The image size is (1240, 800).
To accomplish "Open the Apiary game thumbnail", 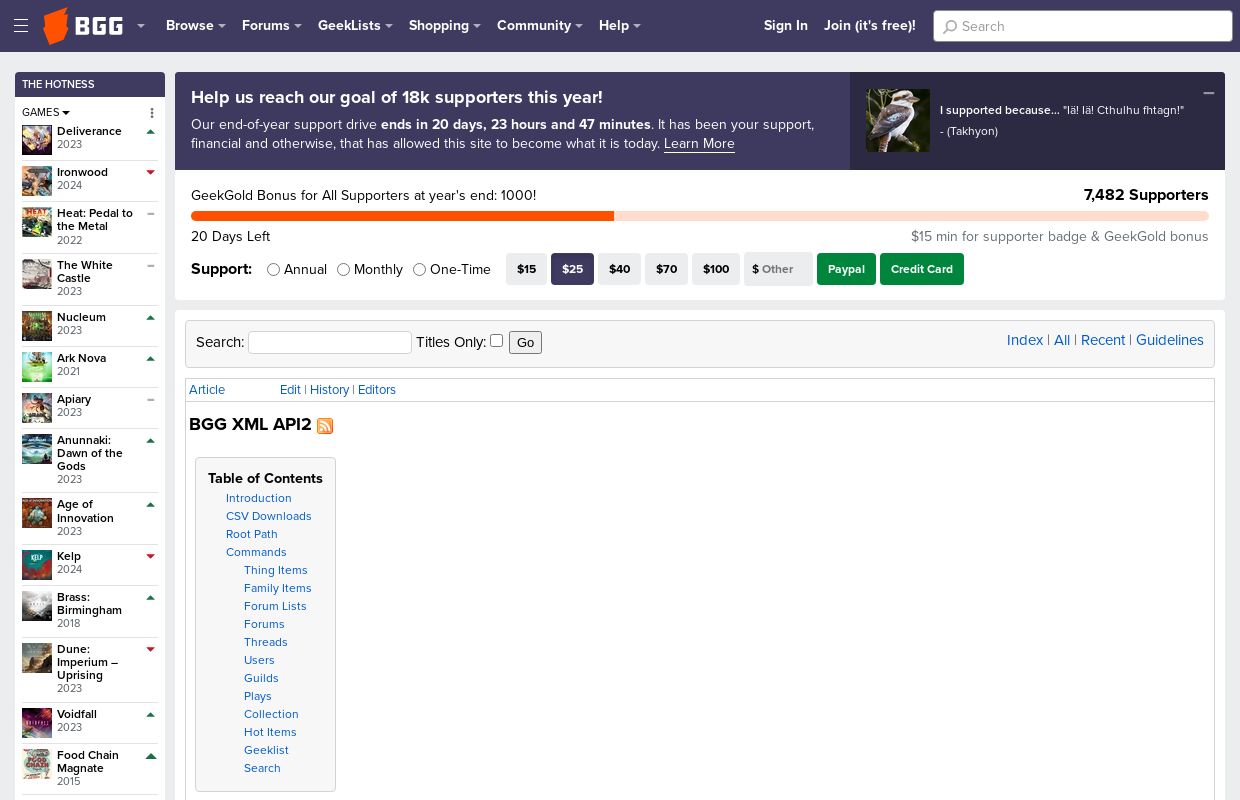I will (x=37, y=407).
